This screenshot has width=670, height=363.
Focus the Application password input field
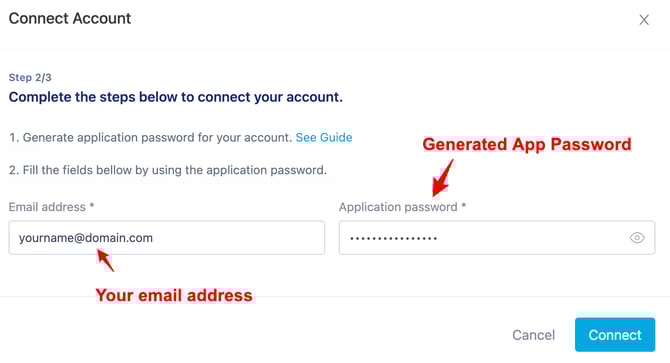(497, 238)
